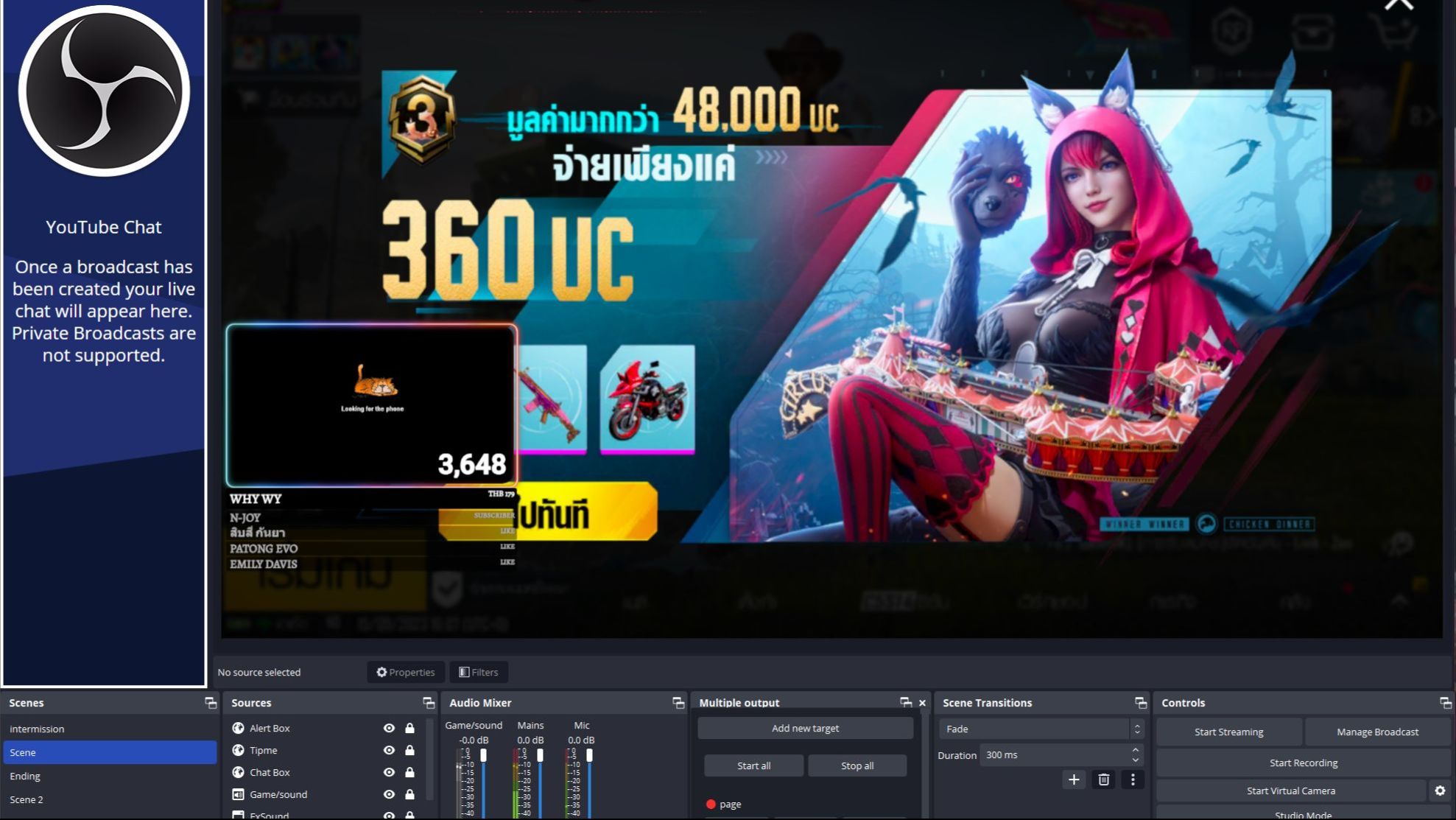Click the pink rifle reward tile
This screenshot has height=820, width=1456.
click(x=551, y=399)
